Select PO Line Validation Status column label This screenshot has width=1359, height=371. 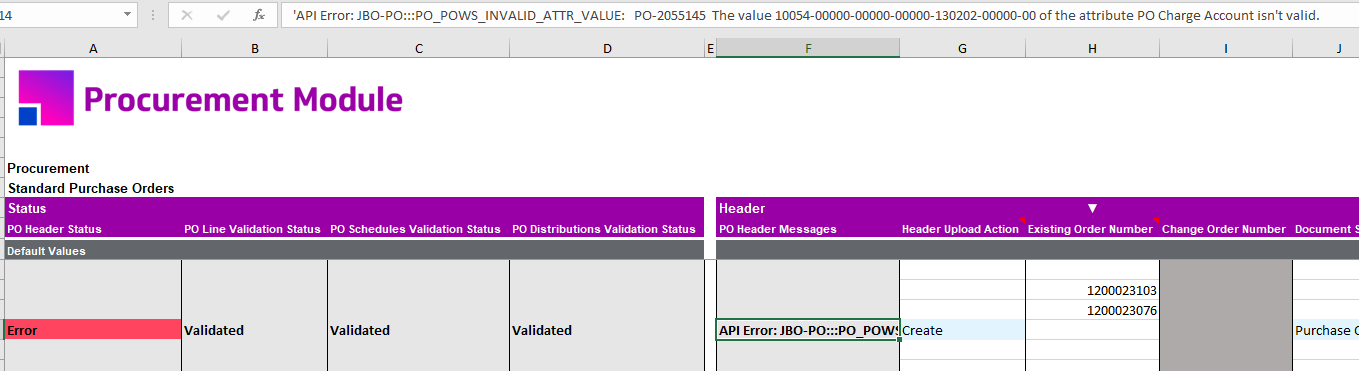252,229
